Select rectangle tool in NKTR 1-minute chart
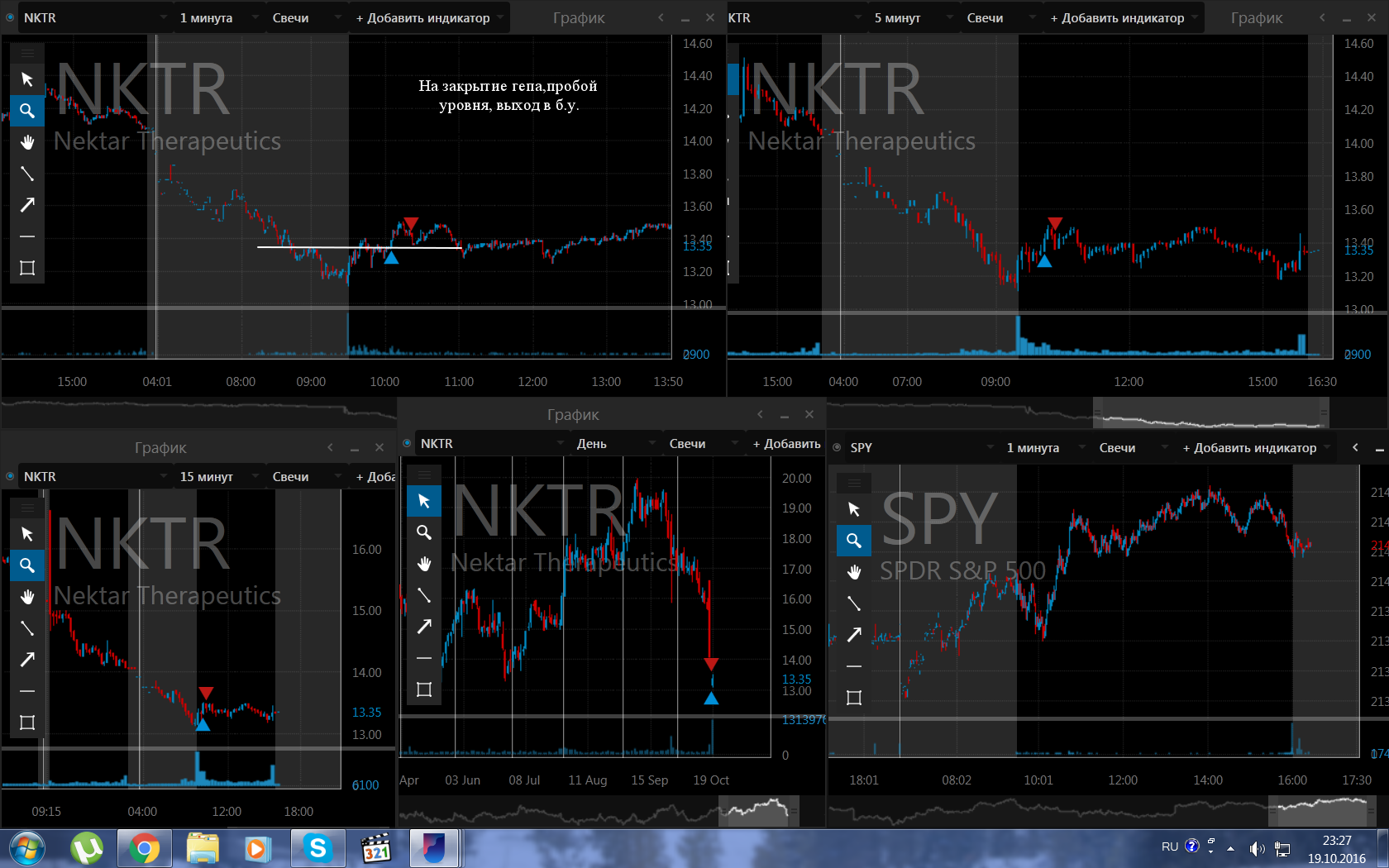This screenshot has height=868, width=1389. (27, 268)
